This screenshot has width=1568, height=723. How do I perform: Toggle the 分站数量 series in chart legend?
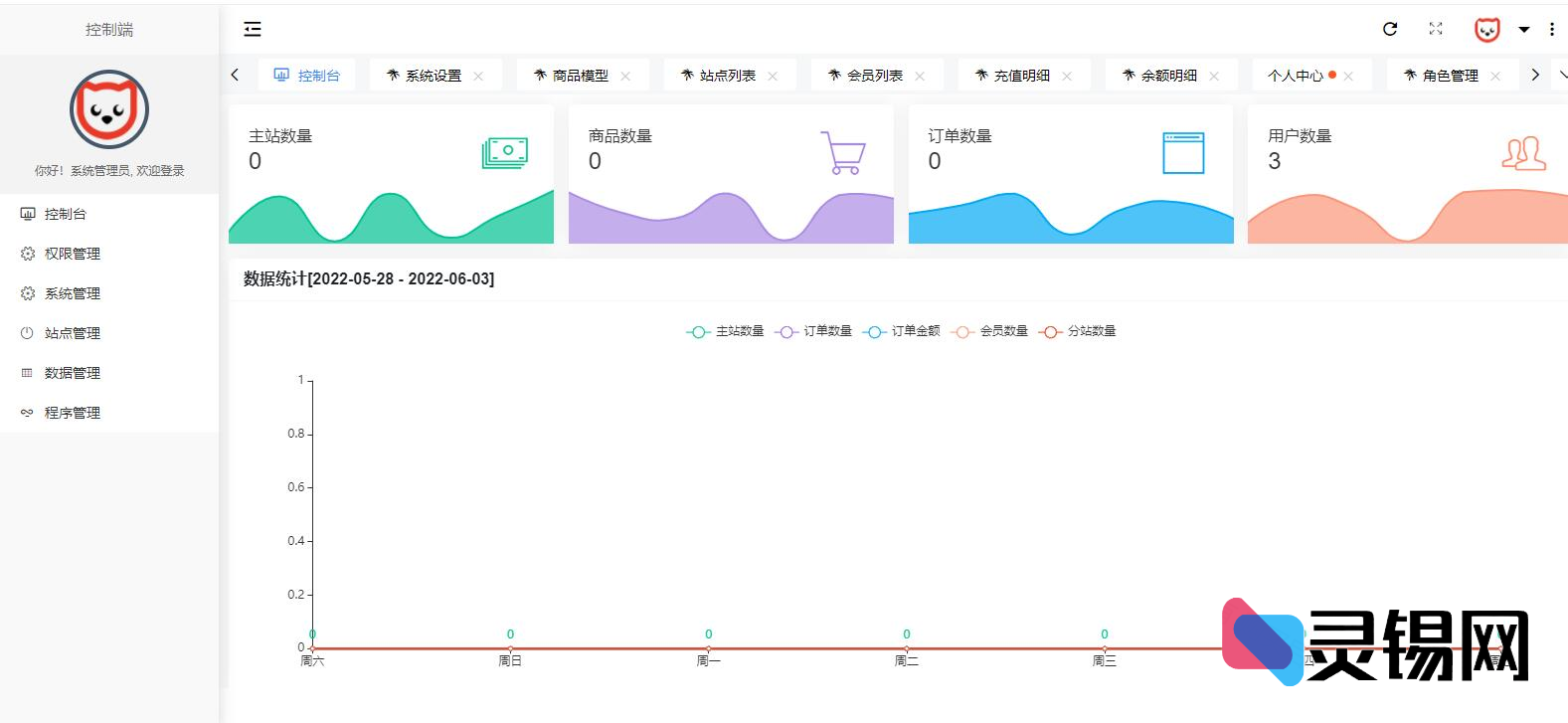pos(1078,331)
